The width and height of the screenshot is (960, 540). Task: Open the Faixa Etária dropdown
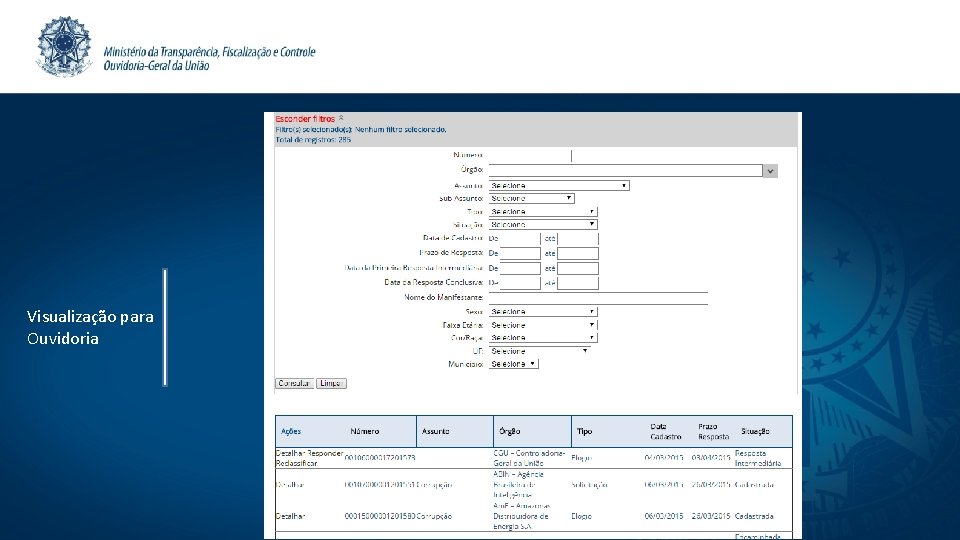(x=543, y=325)
